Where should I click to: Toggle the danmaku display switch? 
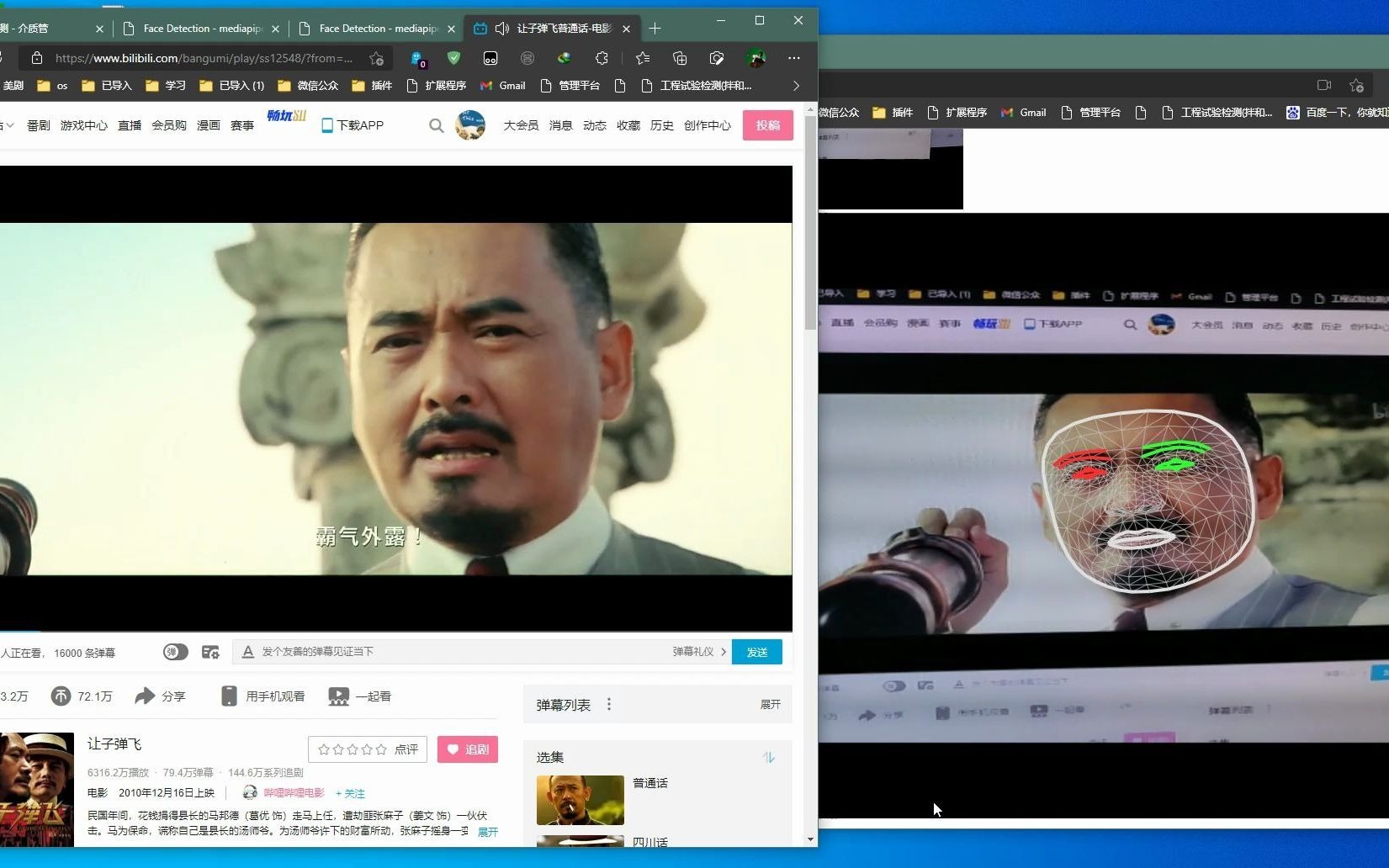coord(175,652)
